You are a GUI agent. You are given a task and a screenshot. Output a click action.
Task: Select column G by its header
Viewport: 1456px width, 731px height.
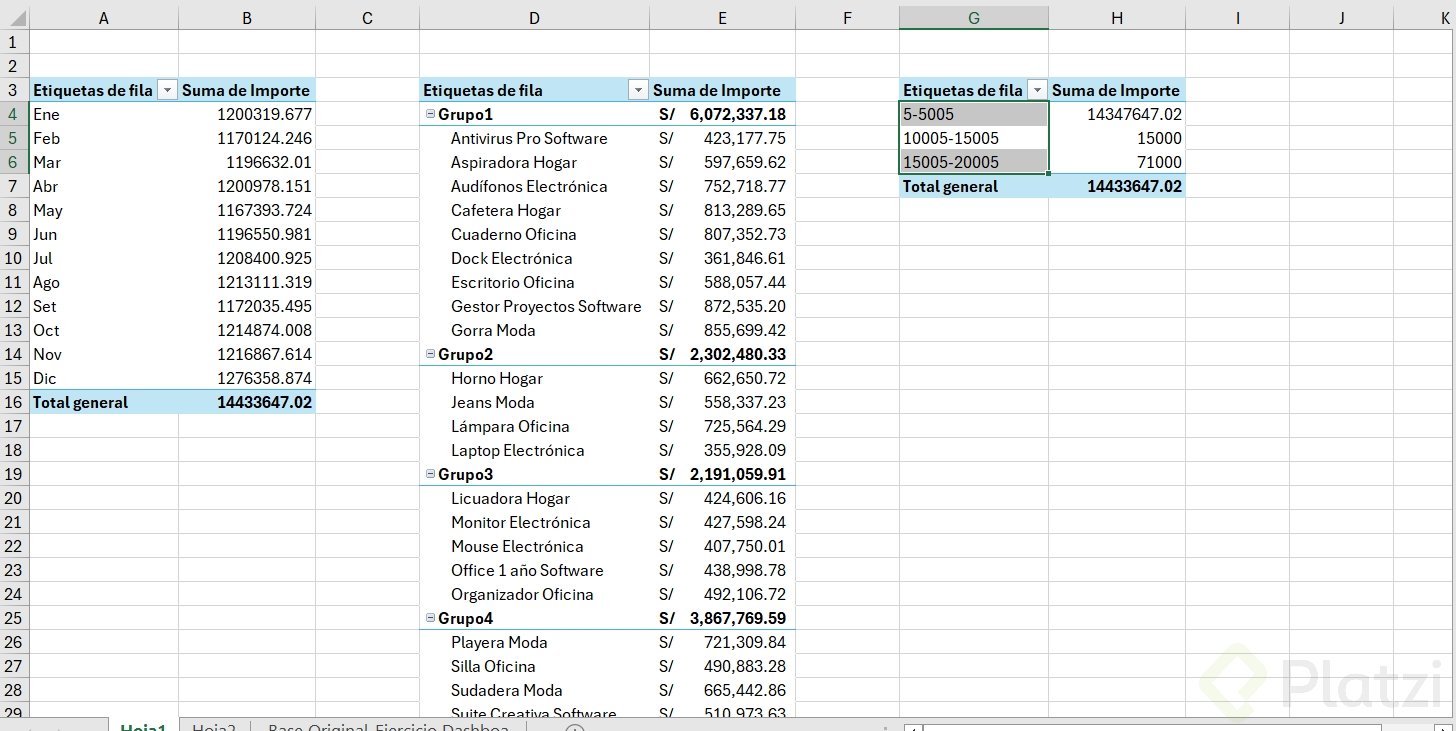tap(974, 17)
